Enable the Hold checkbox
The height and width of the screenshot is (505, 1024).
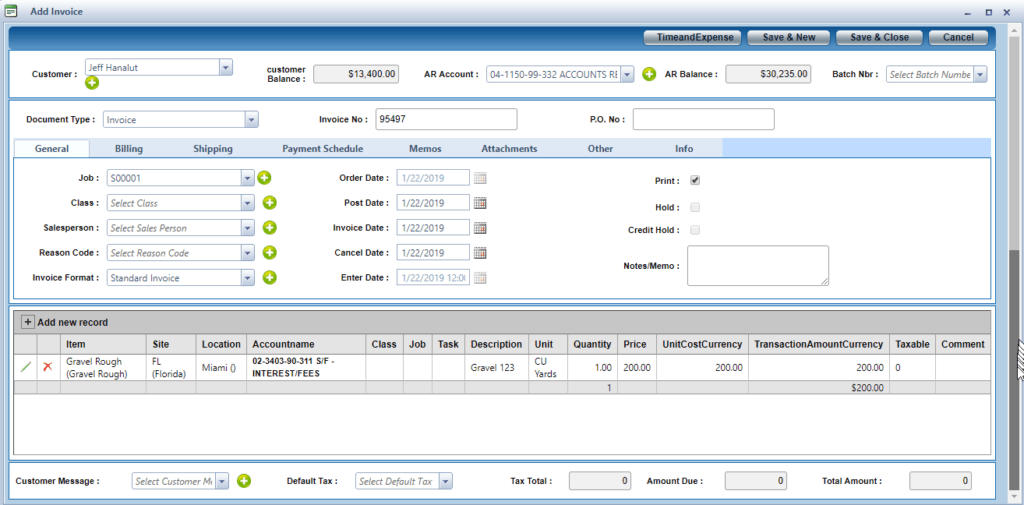click(695, 207)
